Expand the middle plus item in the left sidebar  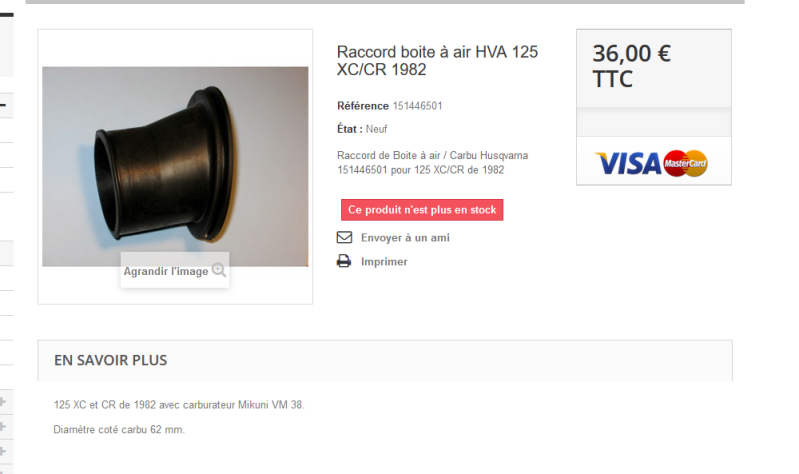pyautogui.click(x=3, y=426)
